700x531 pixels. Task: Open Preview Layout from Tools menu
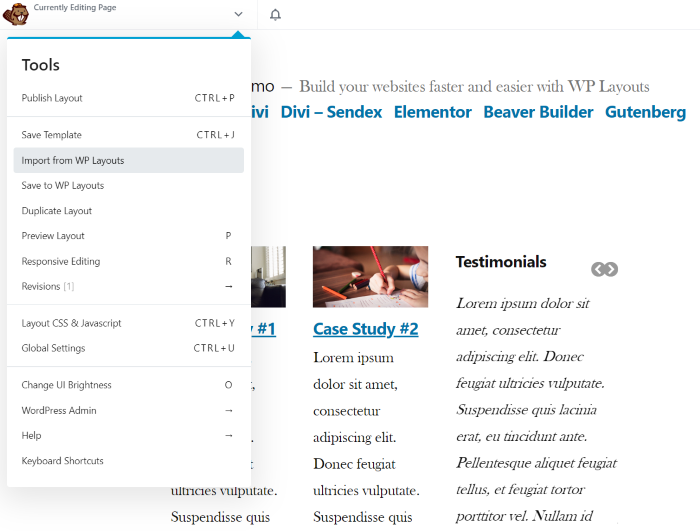coord(129,236)
